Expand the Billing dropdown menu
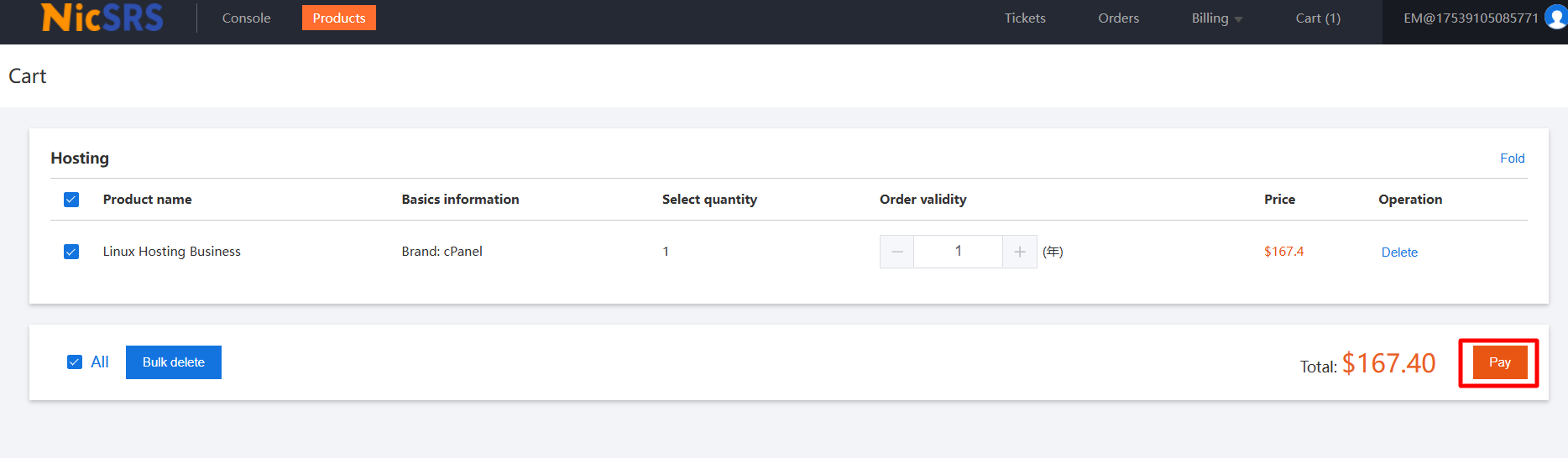 pos(1216,18)
